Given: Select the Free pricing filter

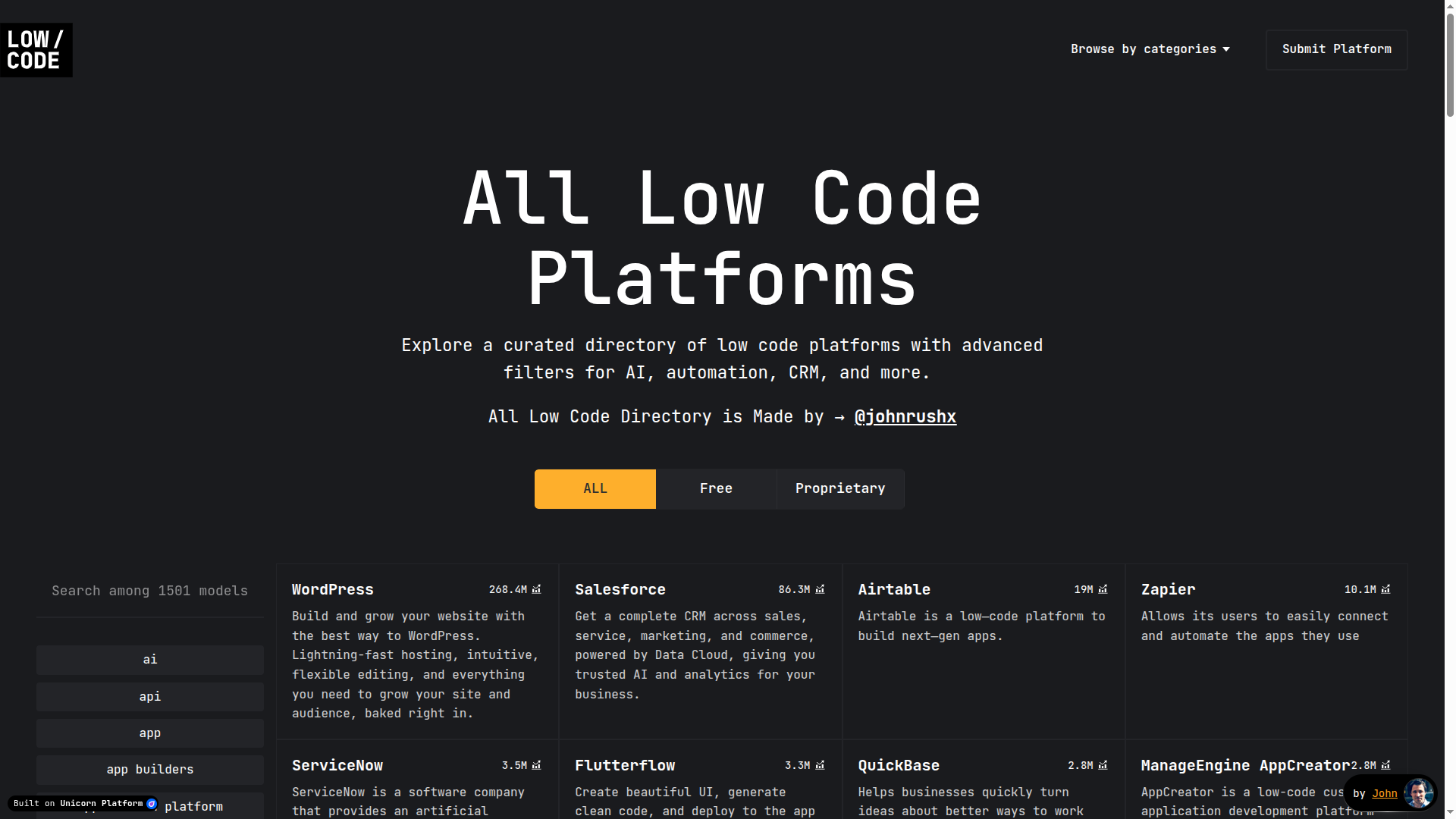Looking at the screenshot, I should point(715,488).
